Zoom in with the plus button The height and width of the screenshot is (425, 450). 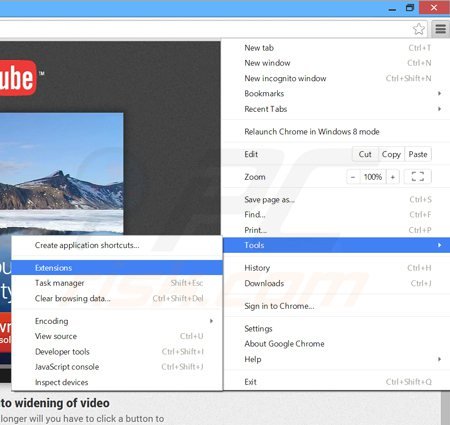point(393,177)
